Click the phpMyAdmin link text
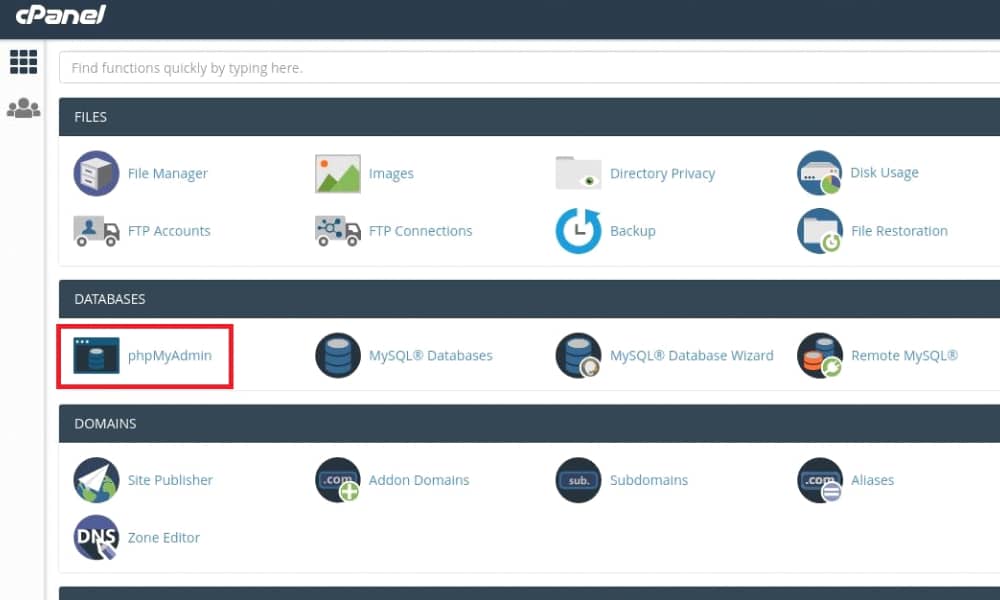This screenshot has height=600, width=1000. pos(170,355)
